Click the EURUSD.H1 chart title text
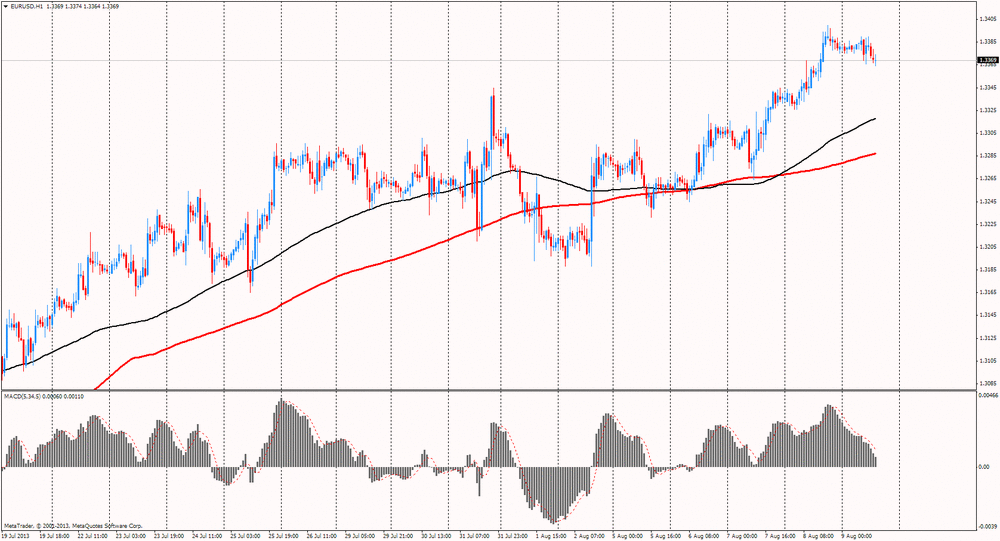 coord(28,6)
